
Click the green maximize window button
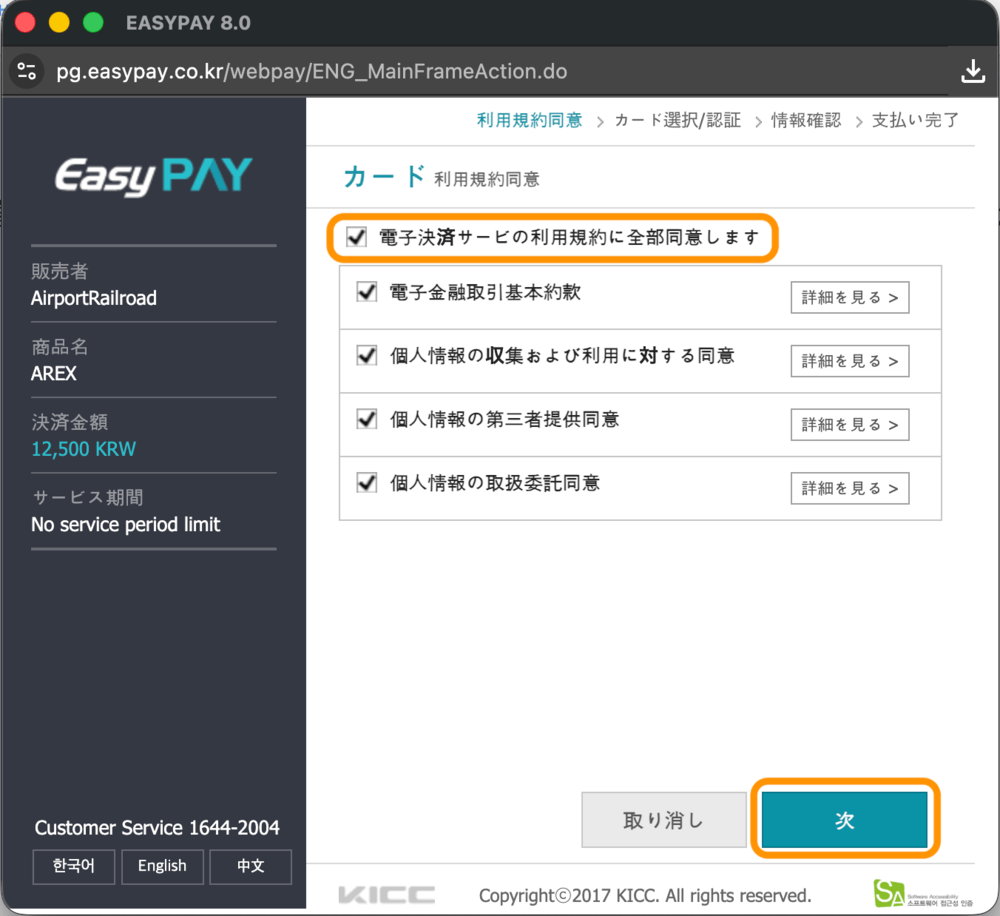pyautogui.click(x=93, y=23)
